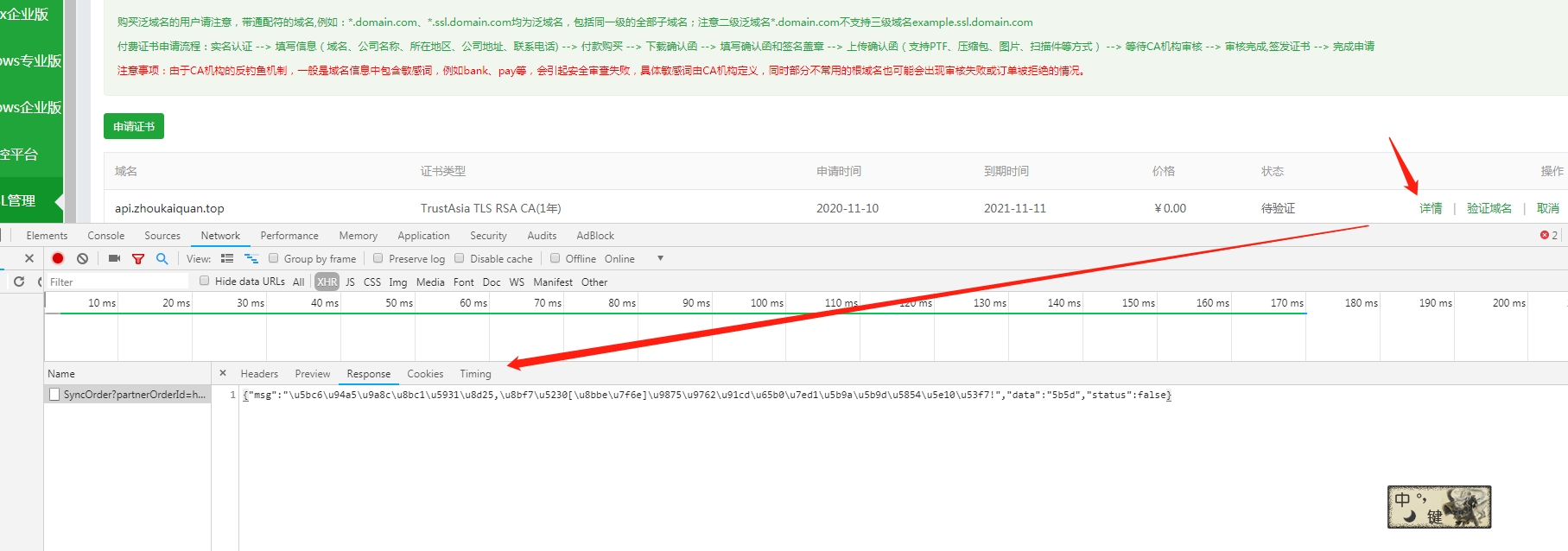Close the side drawer X icon

coord(29,258)
